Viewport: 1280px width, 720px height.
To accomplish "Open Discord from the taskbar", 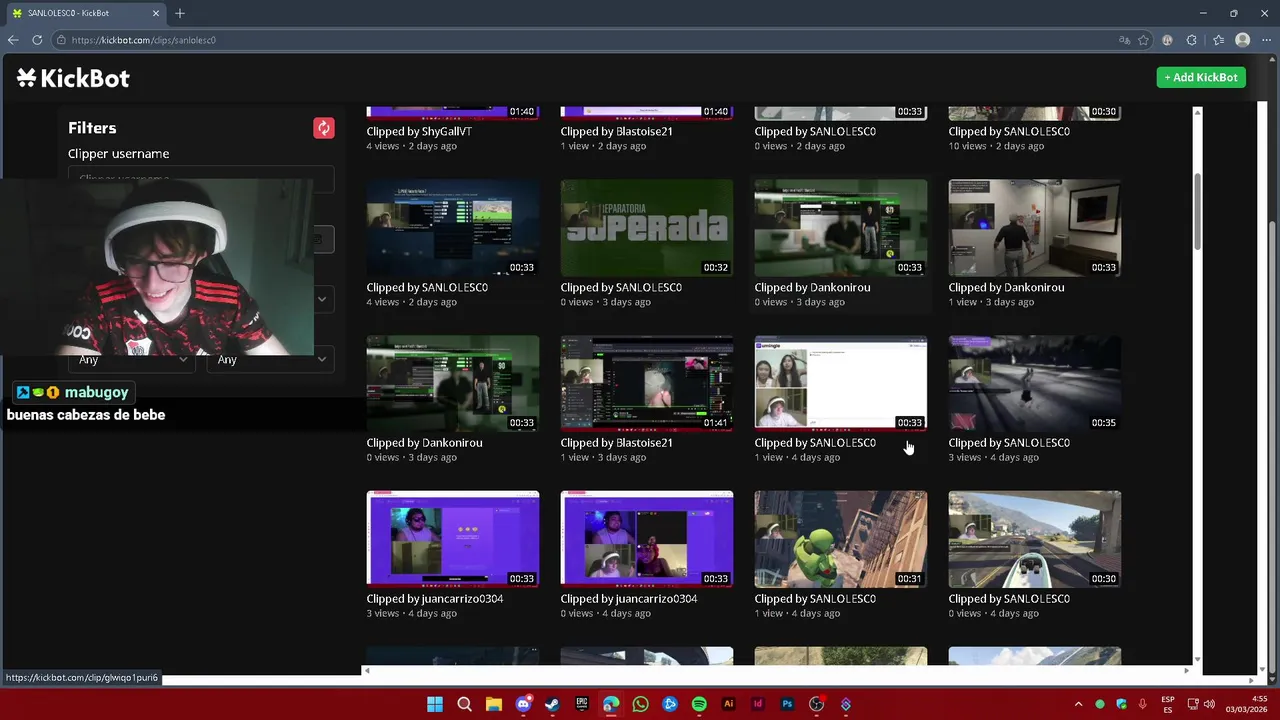I will coord(523,704).
